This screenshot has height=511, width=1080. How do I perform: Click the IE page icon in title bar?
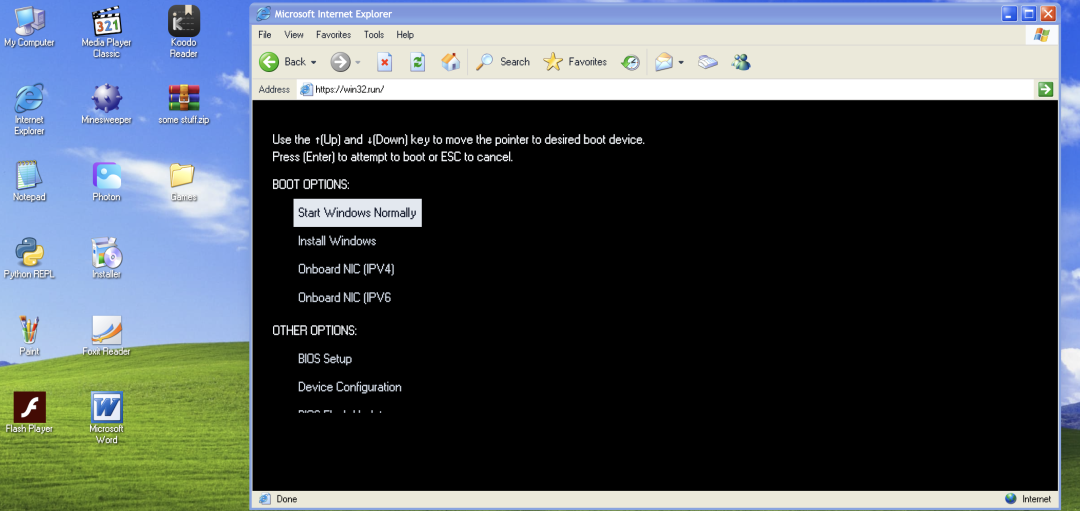(x=262, y=13)
